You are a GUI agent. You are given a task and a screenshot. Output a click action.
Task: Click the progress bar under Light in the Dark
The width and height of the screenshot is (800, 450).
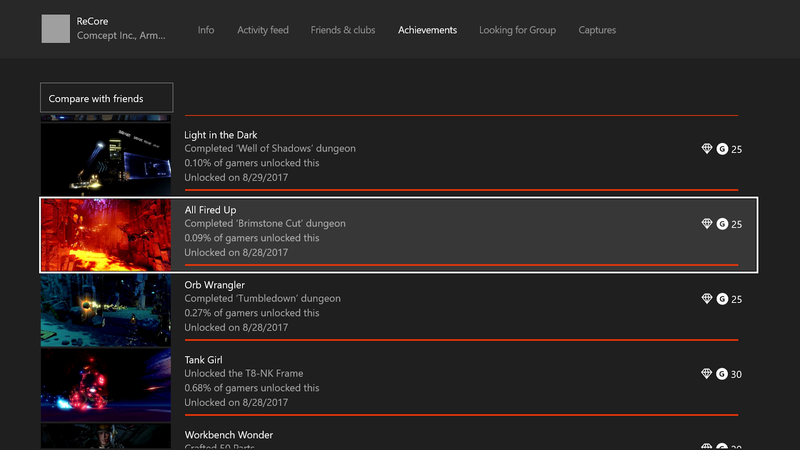(461, 190)
